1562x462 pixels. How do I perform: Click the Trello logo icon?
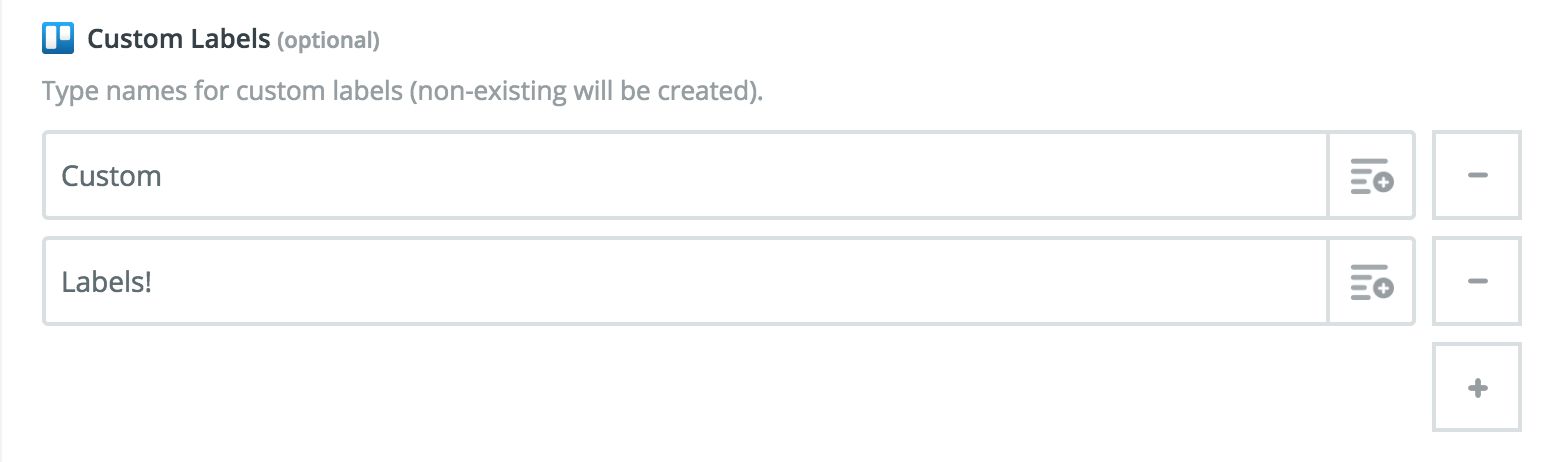tap(58, 39)
